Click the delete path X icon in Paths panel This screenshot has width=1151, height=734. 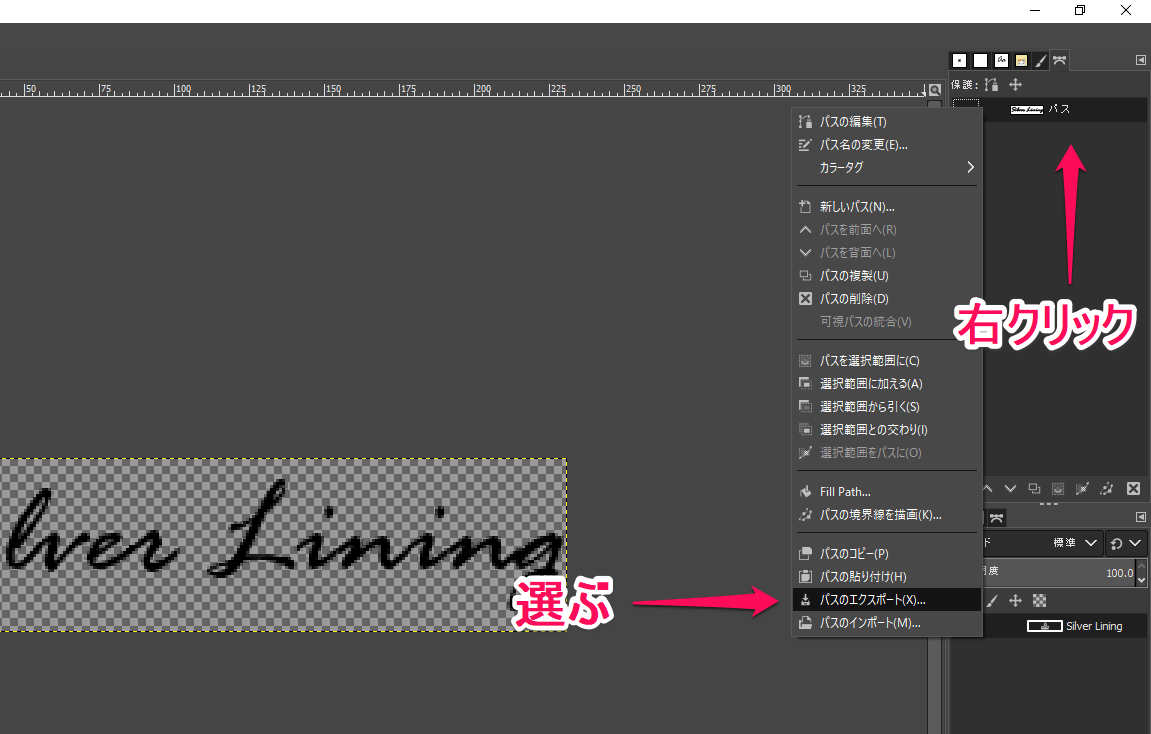[1133, 489]
